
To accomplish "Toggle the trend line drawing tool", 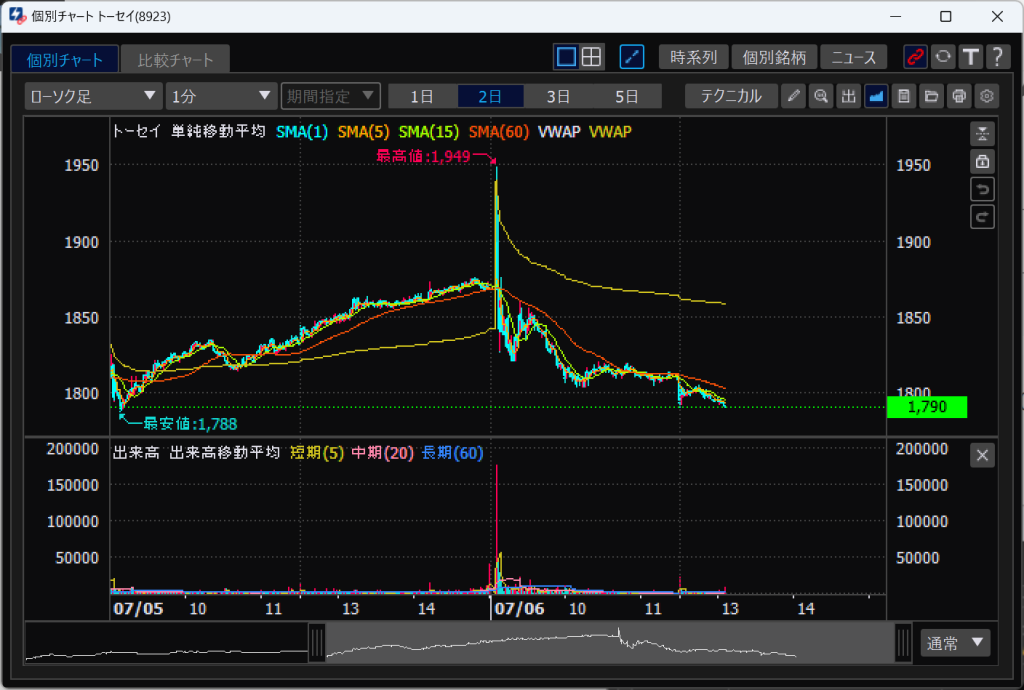I will (x=632, y=57).
